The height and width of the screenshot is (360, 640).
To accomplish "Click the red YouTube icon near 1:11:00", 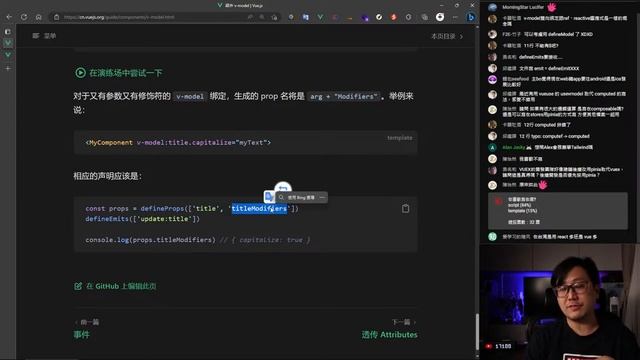I will [489, 346].
